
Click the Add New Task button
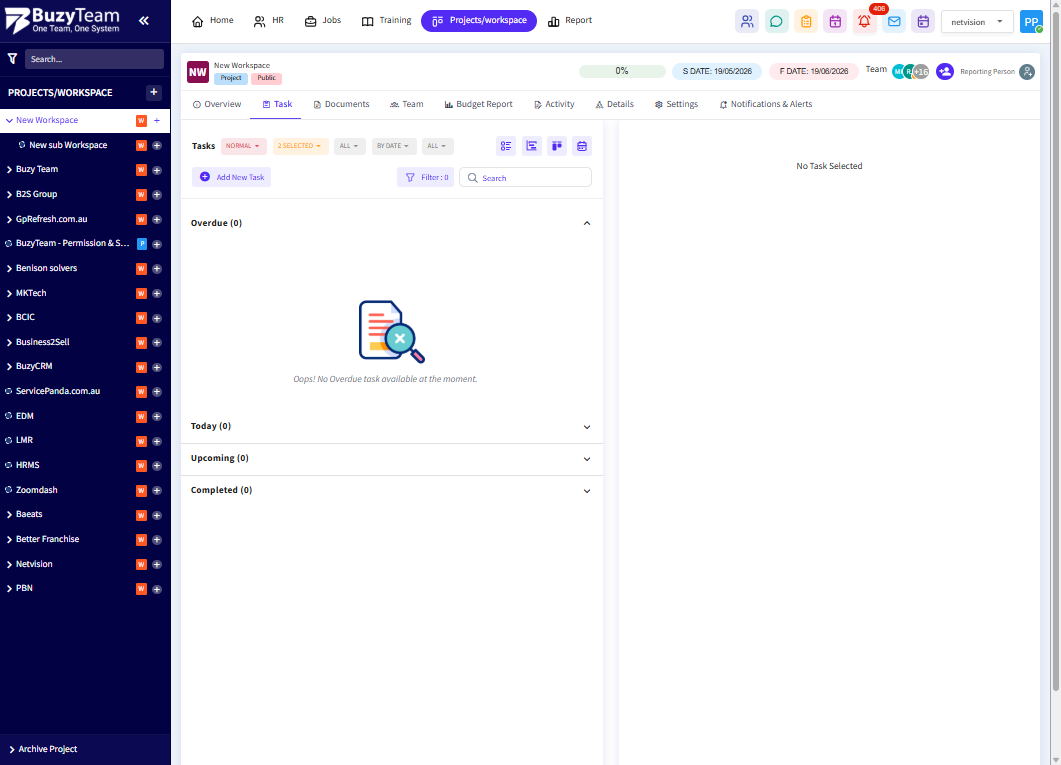pyautogui.click(x=231, y=177)
